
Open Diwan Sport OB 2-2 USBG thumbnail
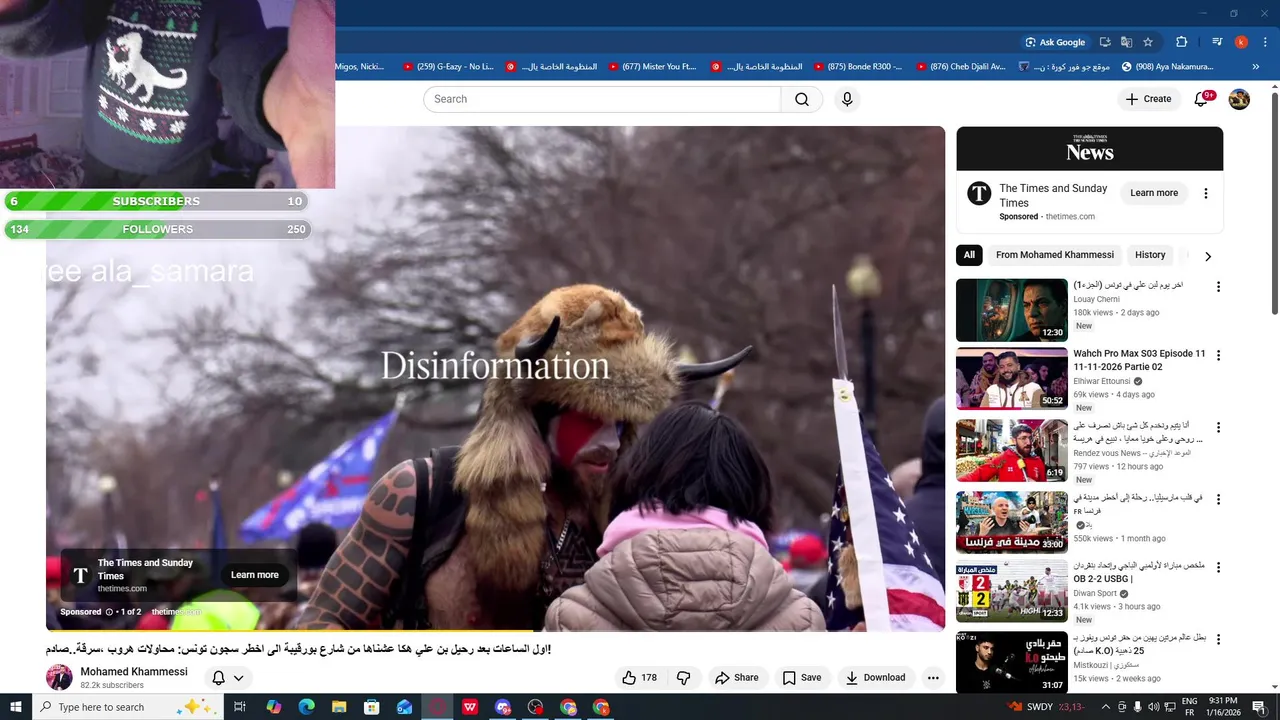click(x=1012, y=590)
